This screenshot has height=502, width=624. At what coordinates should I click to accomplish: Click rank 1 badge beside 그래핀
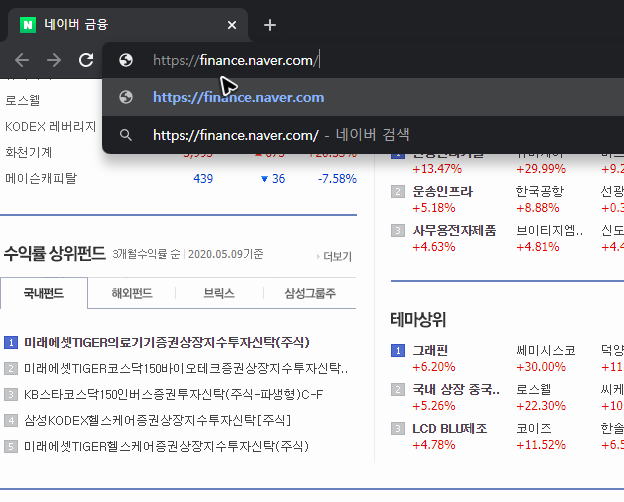(398, 351)
